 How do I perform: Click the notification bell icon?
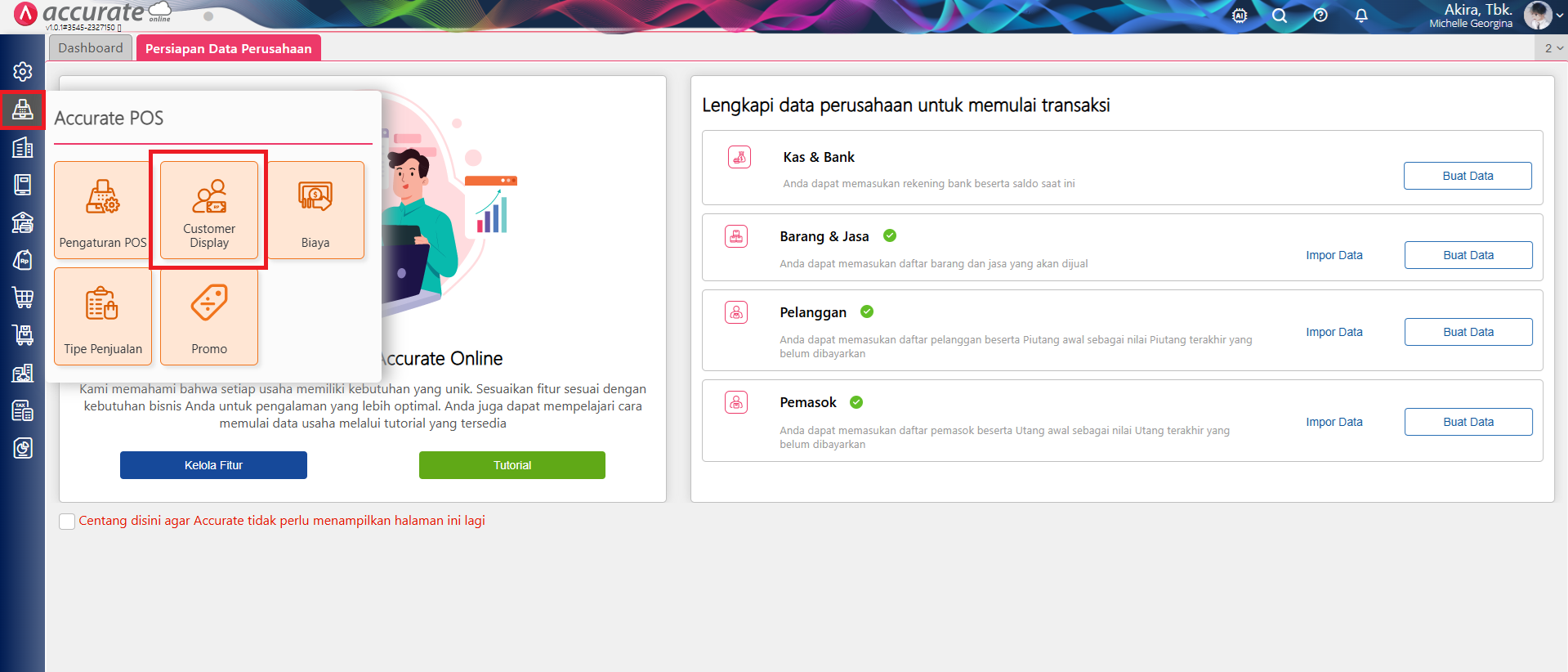tap(1361, 16)
